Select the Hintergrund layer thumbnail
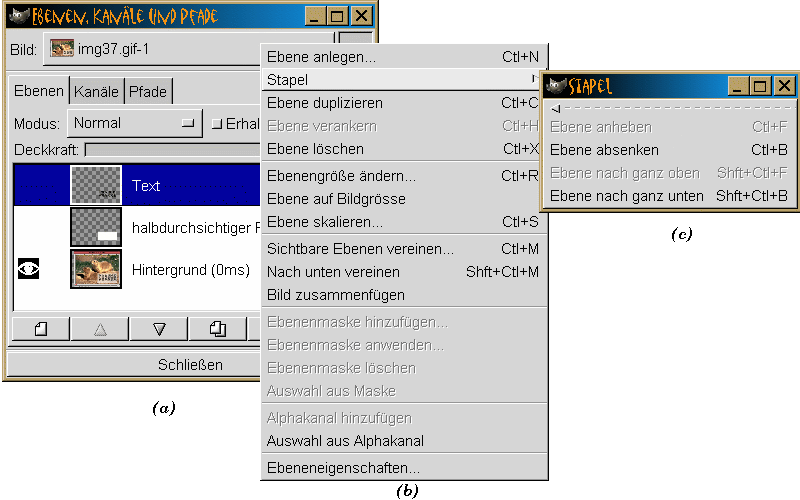 (96, 269)
